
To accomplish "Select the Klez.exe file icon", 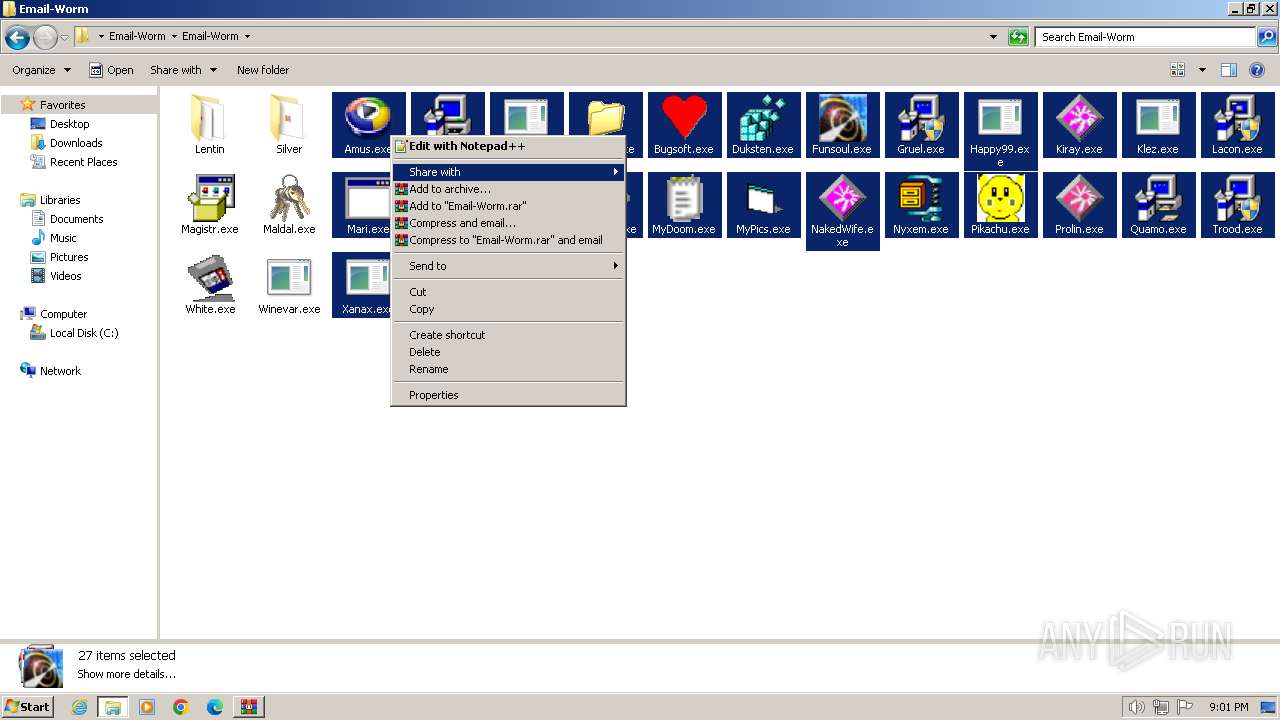I will (1158, 125).
